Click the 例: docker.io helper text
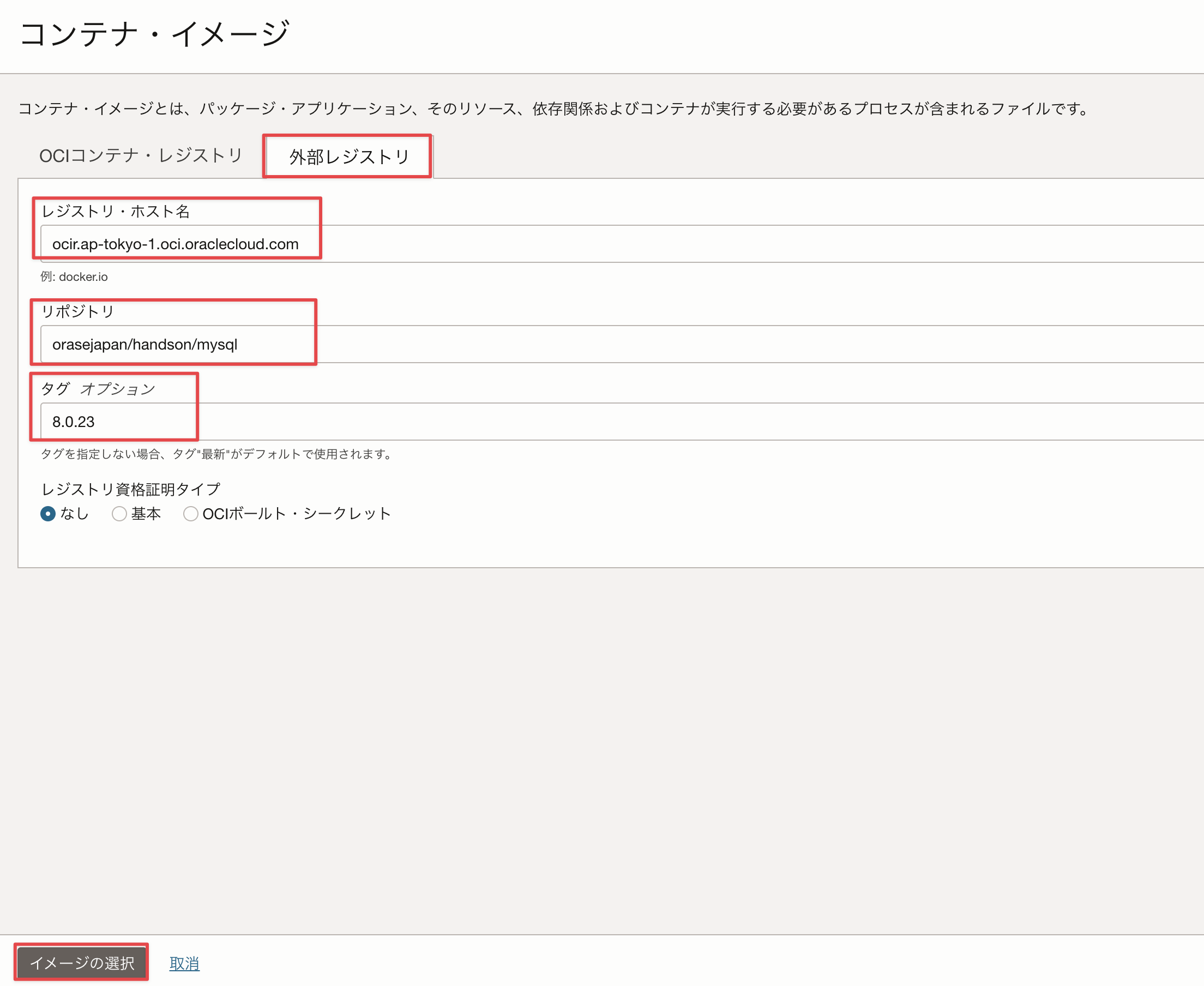Image resolution: width=1204 pixels, height=986 pixels. [74, 276]
